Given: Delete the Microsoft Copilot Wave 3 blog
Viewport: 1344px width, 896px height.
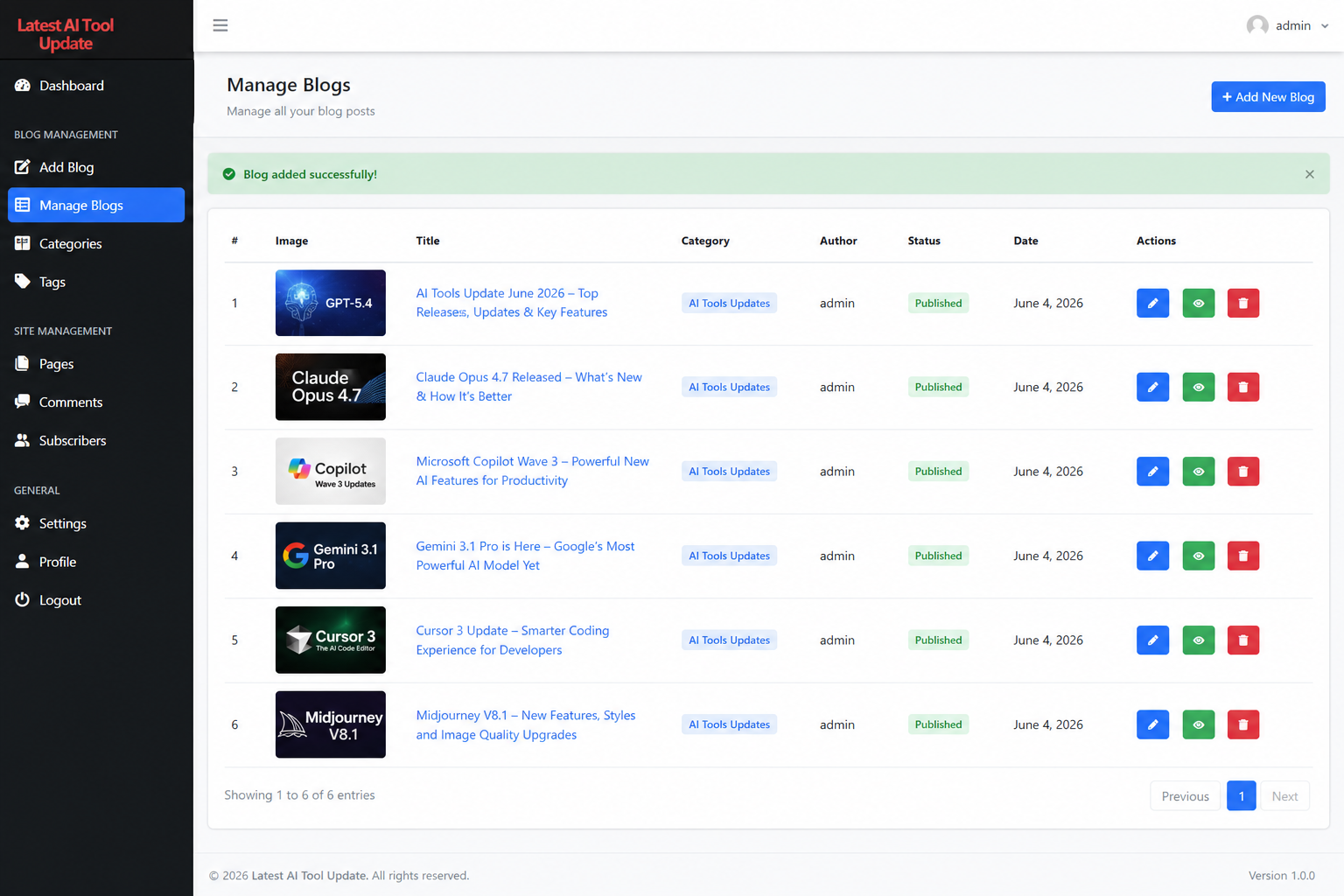Looking at the screenshot, I should tap(1242, 472).
